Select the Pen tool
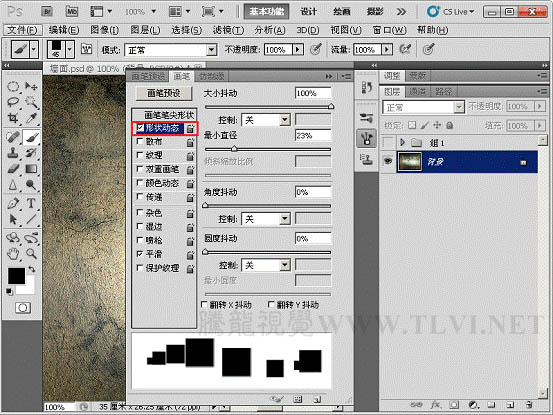Image resolution: width=553 pixels, height=415 pixels. tap(13, 203)
